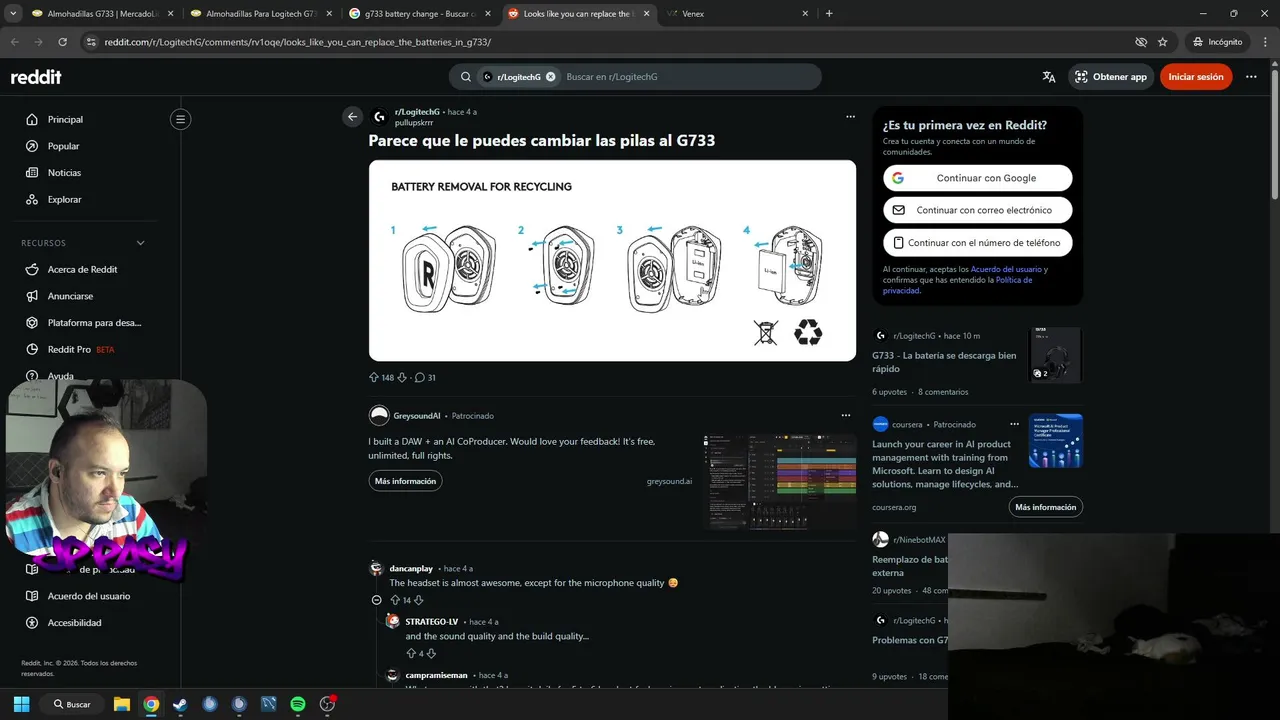Remove the r/LogitechG search filter chip
Screen dimensions: 1280x720
(x=550, y=77)
